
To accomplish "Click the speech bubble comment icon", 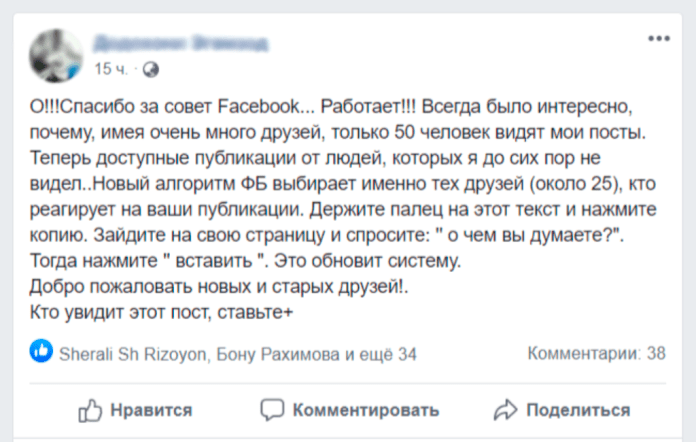I will pos(272,409).
